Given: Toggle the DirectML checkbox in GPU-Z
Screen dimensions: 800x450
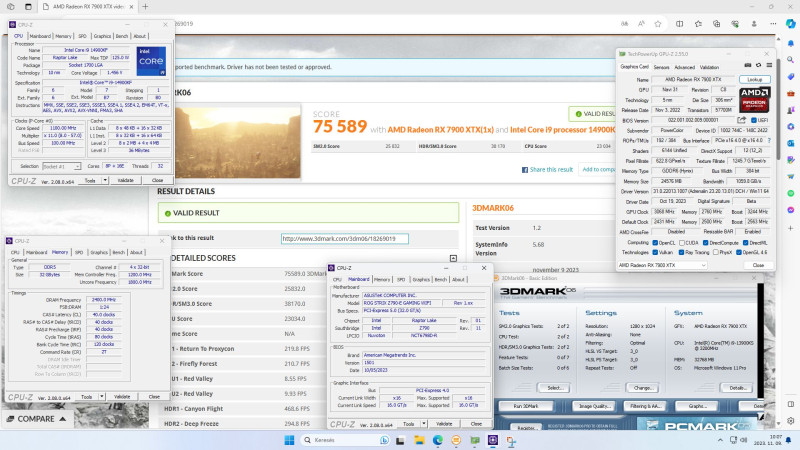Looking at the screenshot, I should pyautogui.click(x=745, y=243).
